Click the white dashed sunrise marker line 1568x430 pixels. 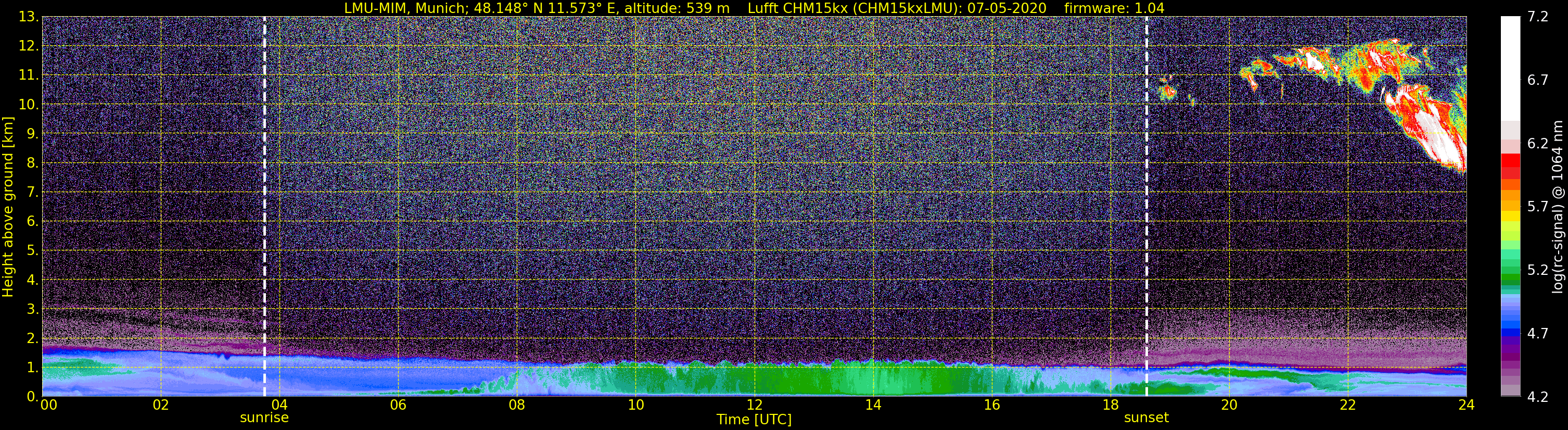(x=264, y=207)
